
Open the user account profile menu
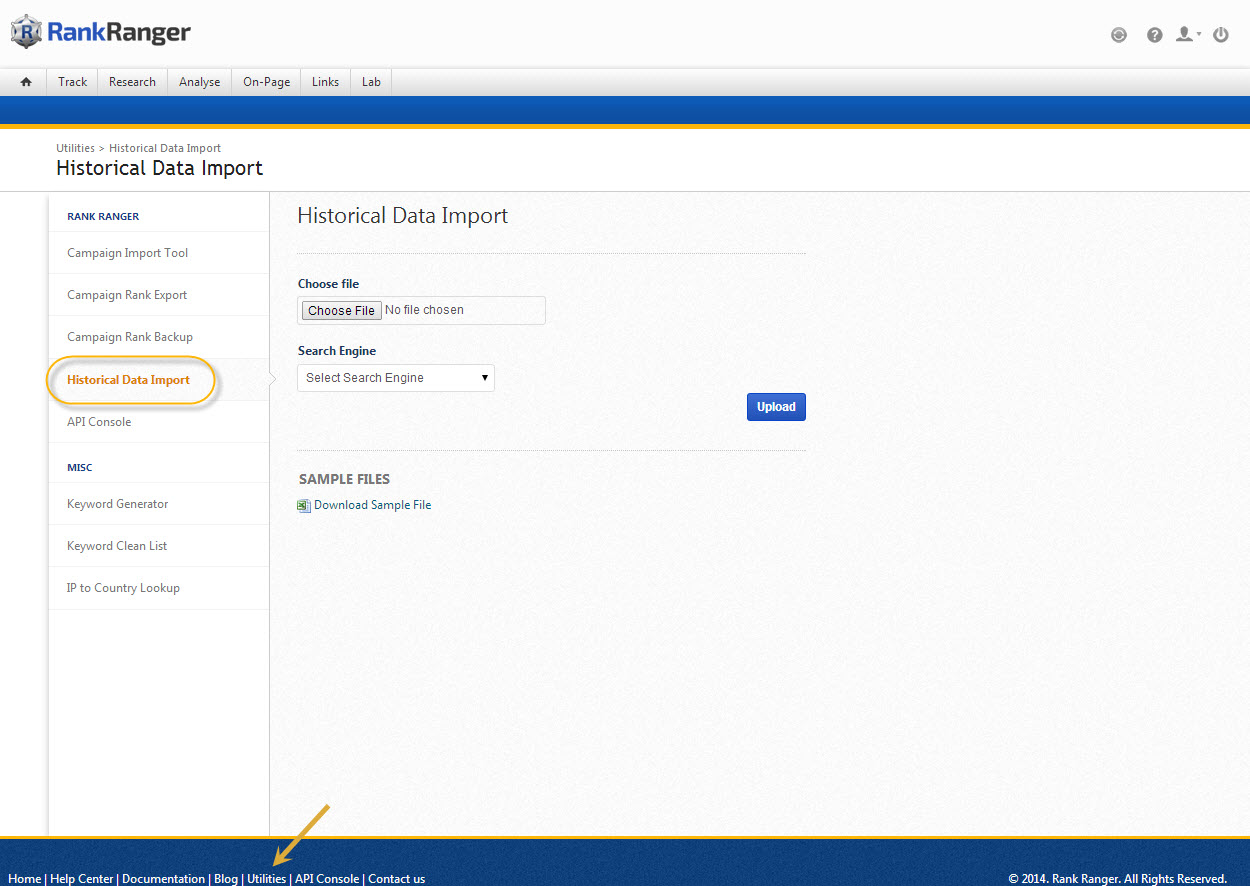[x=1187, y=35]
